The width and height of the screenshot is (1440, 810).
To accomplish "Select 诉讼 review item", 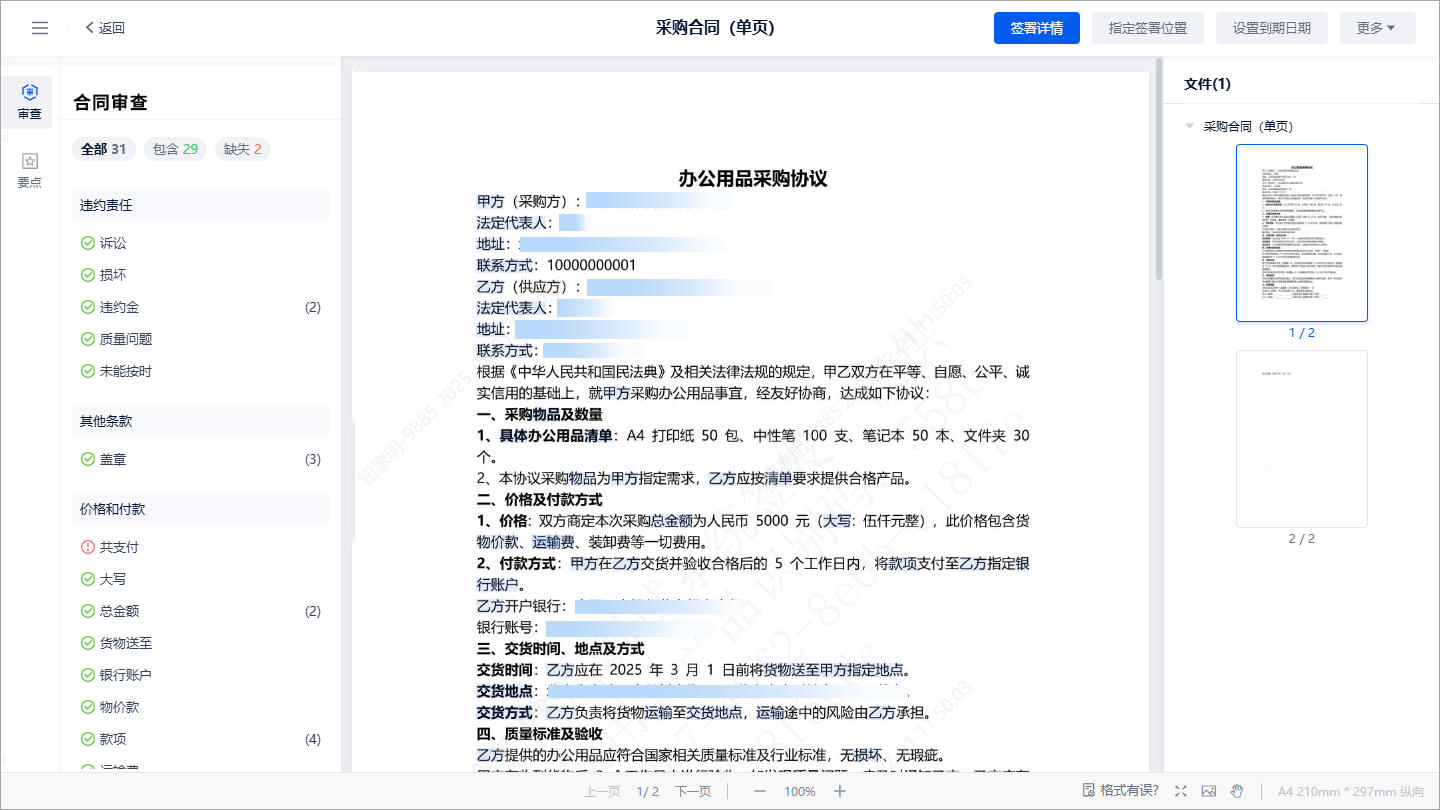I will (200, 243).
